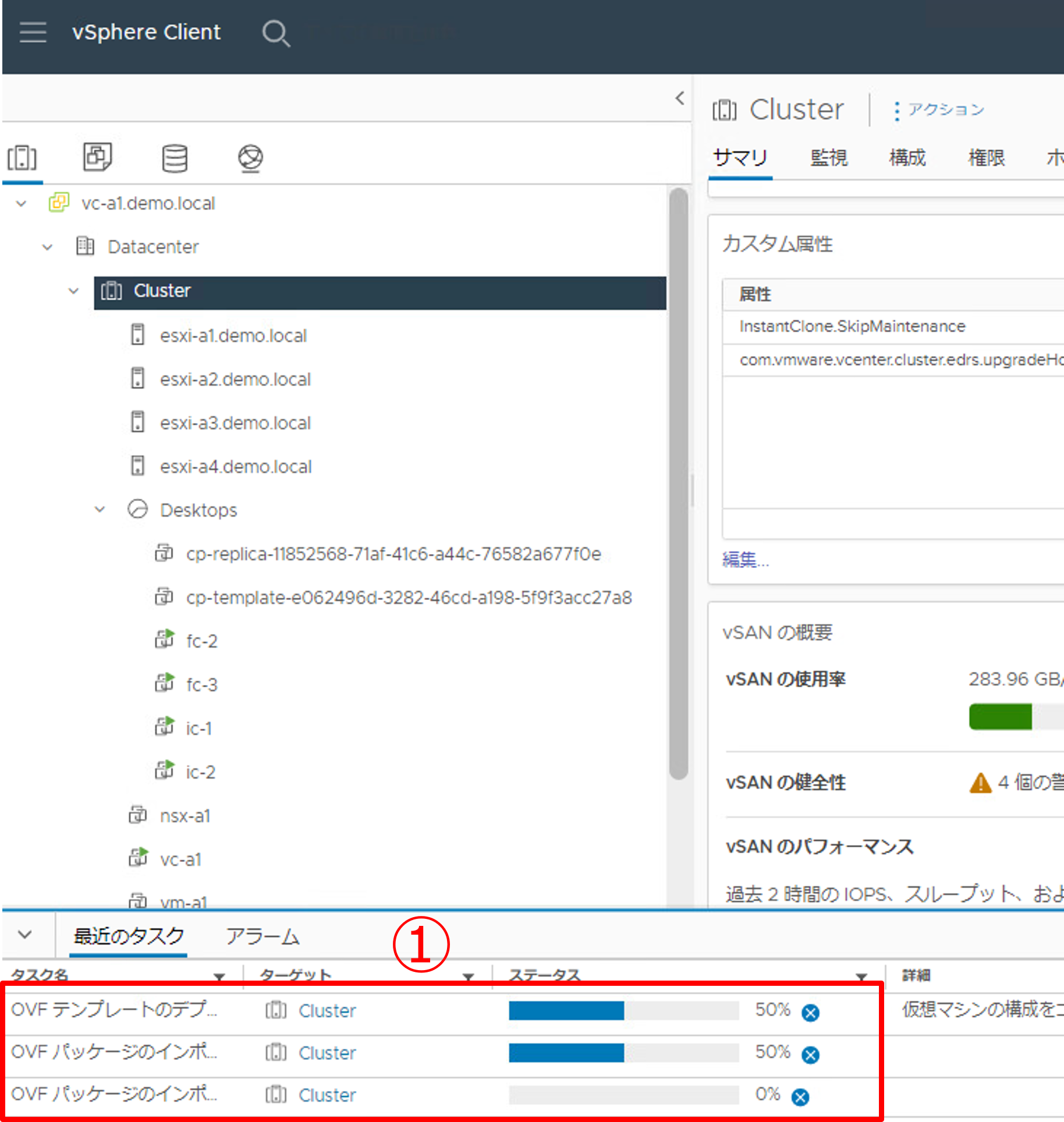
Task: Collapse the Desktops resource pool node
Action: click(100, 510)
